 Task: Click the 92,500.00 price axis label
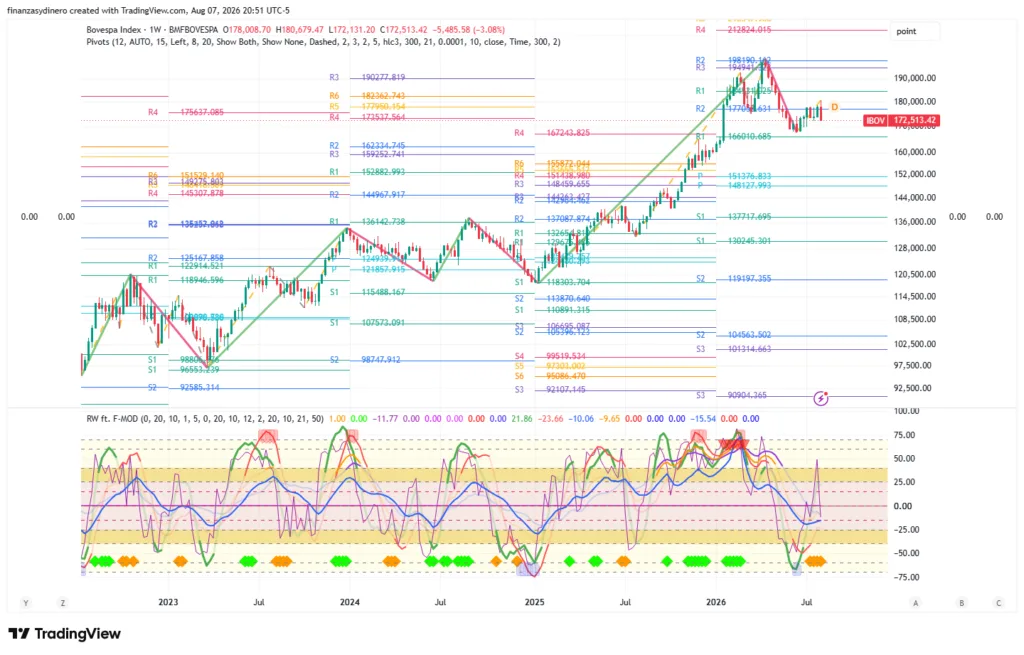tap(913, 388)
